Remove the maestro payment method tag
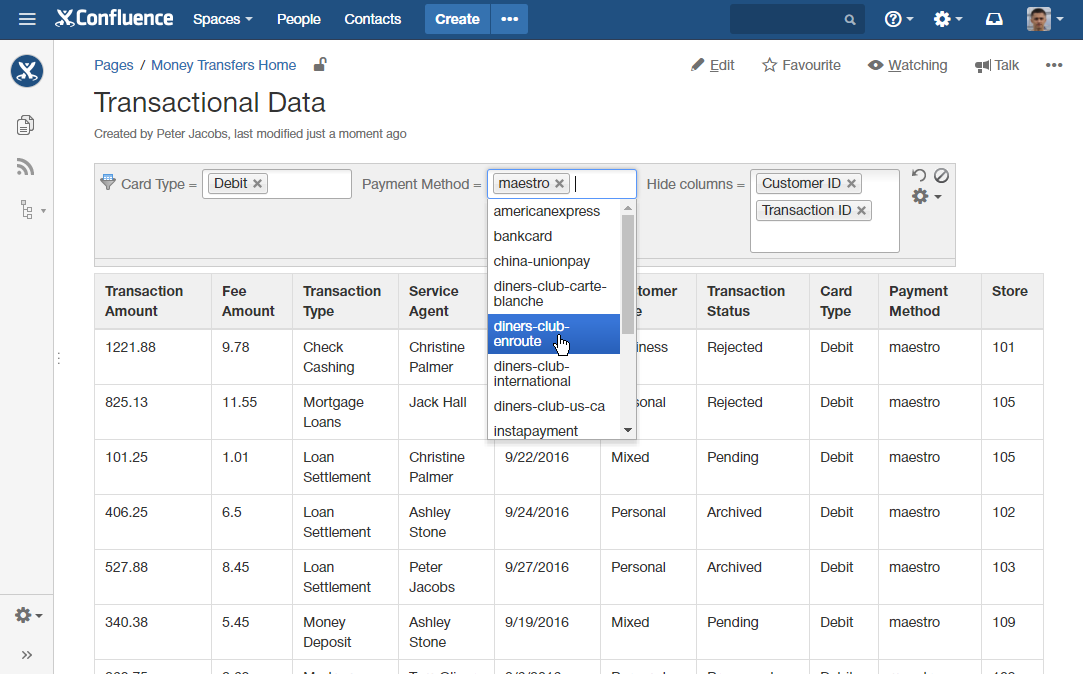 tap(559, 184)
